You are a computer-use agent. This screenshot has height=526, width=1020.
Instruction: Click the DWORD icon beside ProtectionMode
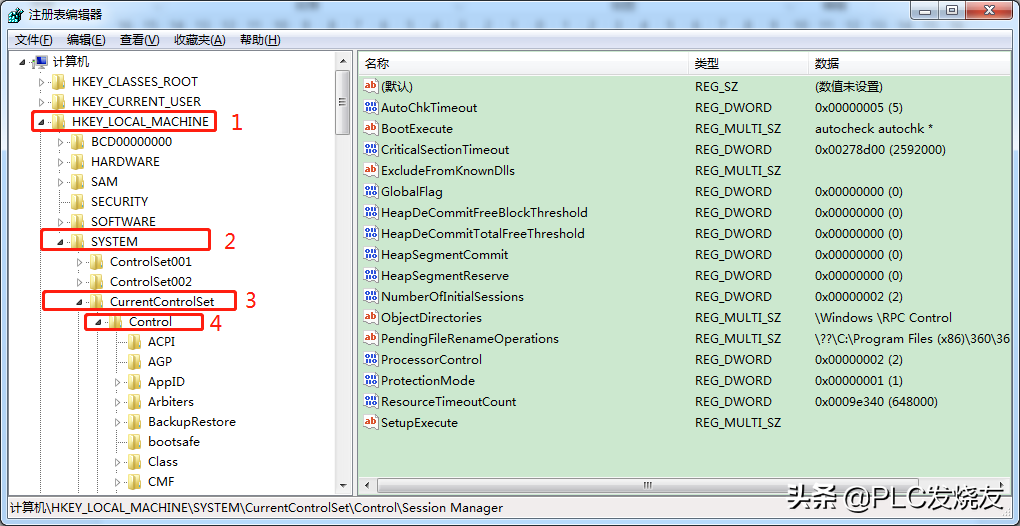371,380
